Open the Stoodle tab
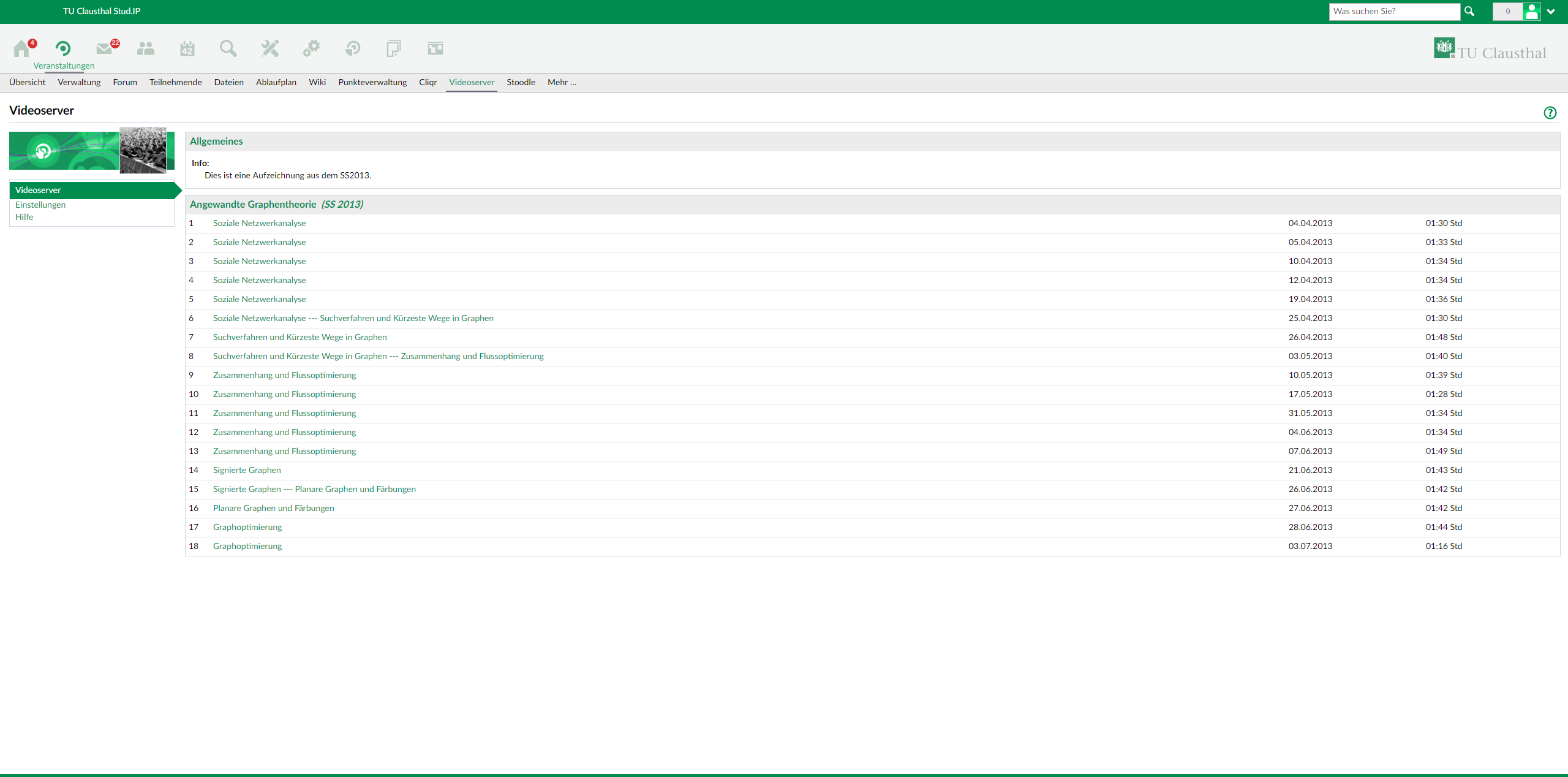This screenshot has height=777, width=1568. [521, 82]
